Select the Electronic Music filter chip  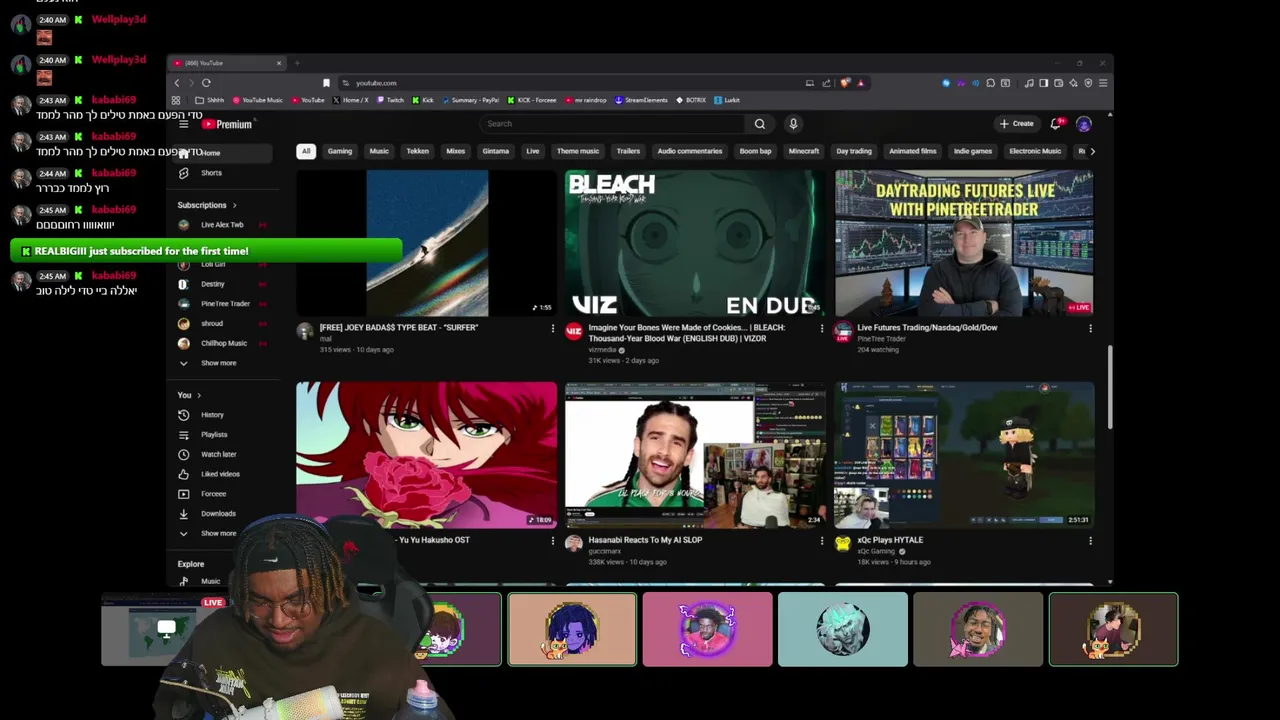pyautogui.click(x=1035, y=151)
